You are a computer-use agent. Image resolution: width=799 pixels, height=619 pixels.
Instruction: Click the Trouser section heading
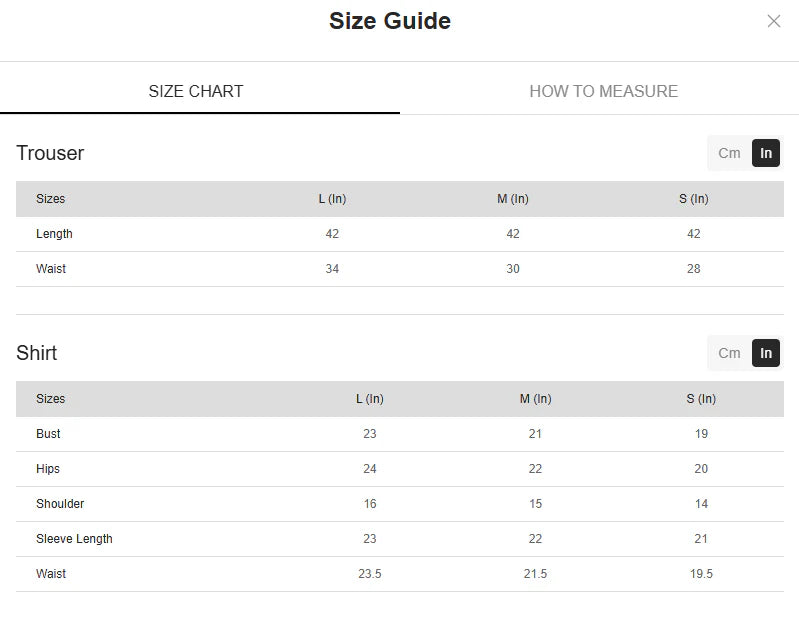point(50,153)
